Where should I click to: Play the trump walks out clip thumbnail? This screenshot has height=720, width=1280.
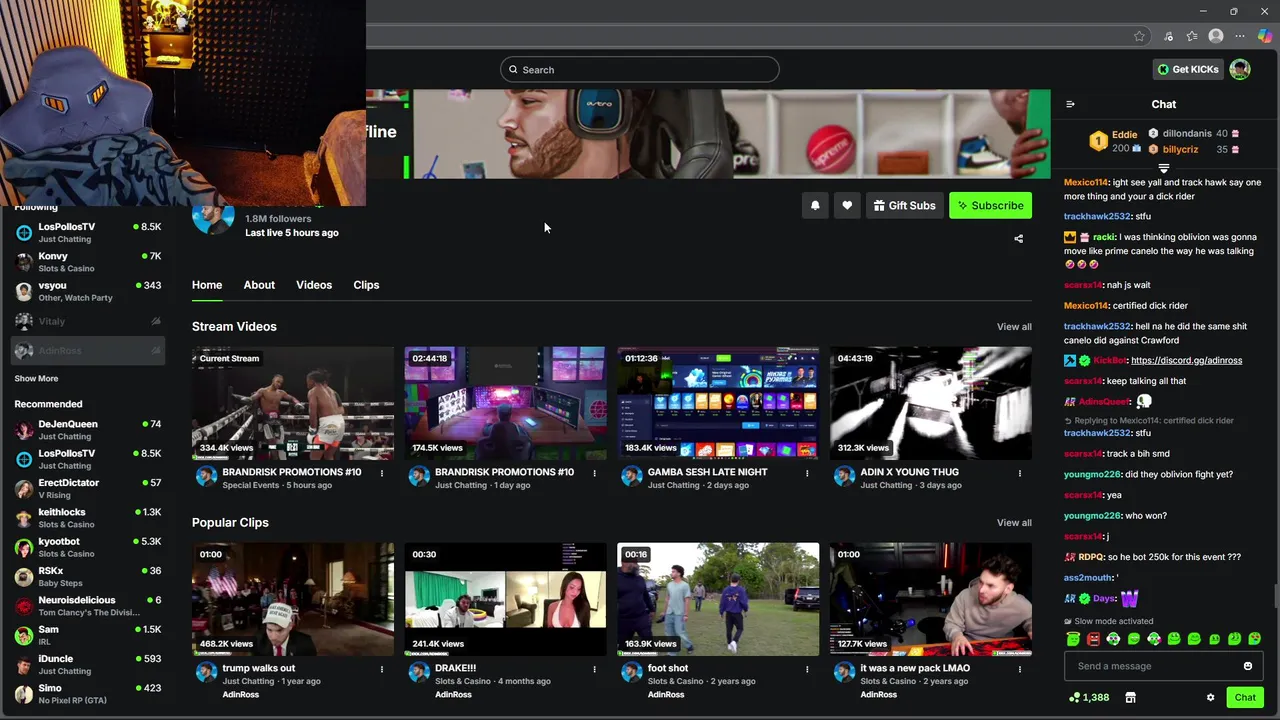click(x=293, y=599)
